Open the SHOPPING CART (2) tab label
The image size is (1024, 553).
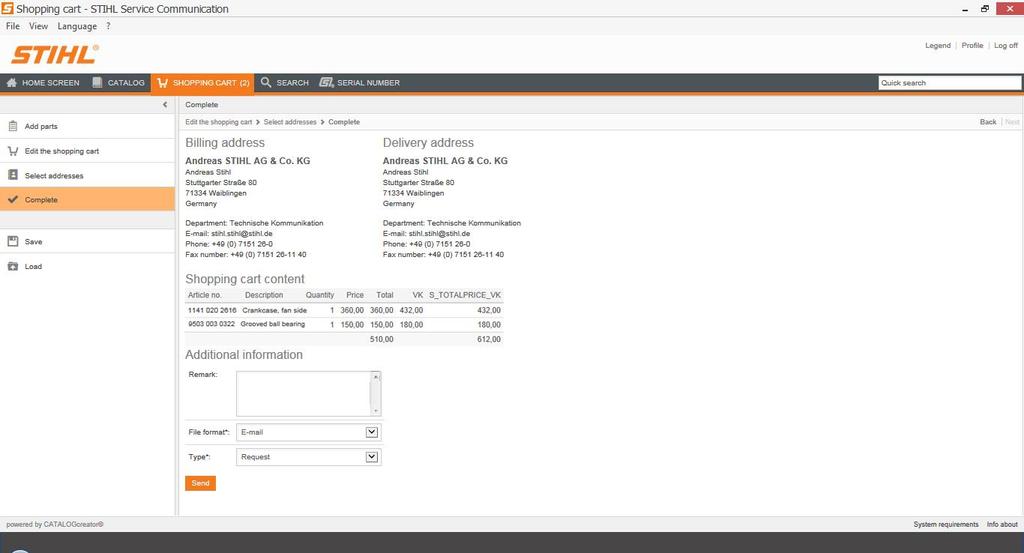[211, 83]
